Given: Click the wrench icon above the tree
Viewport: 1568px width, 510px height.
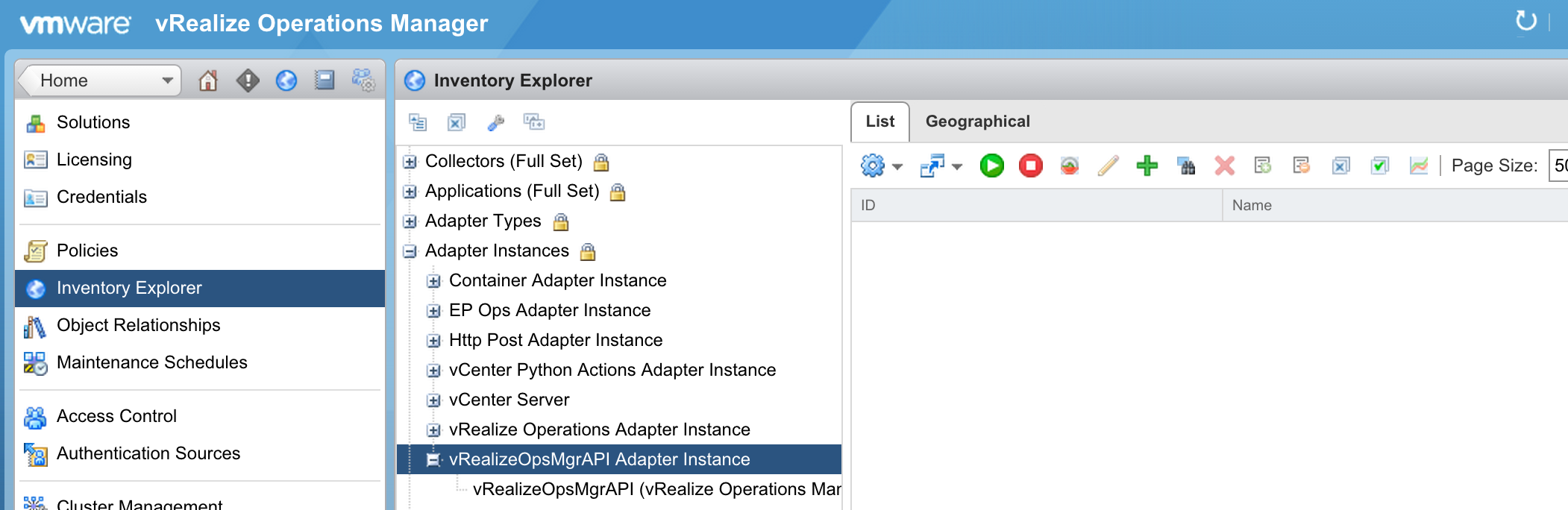Looking at the screenshot, I should tap(495, 122).
